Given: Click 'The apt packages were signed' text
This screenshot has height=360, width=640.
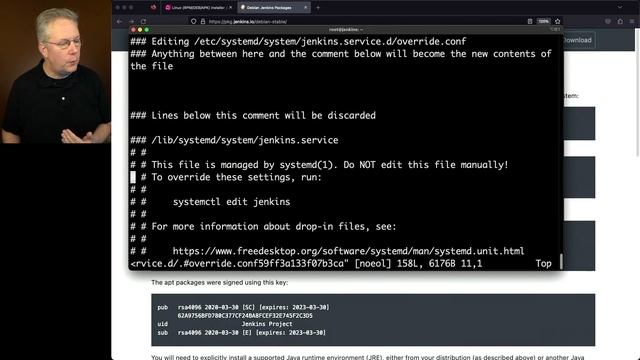Looking at the screenshot, I should click(220, 282).
